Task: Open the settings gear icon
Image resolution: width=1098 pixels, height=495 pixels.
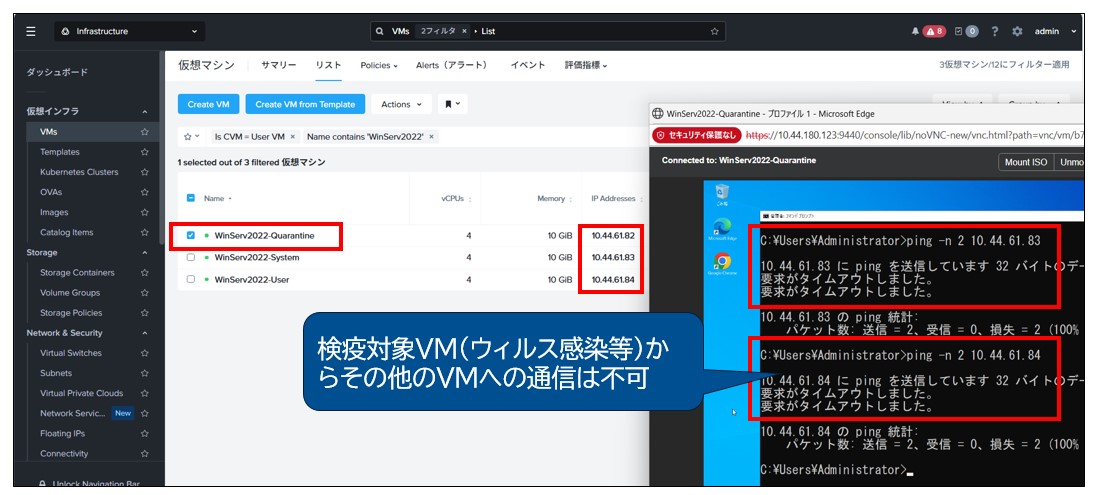Action: point(1017,31)
